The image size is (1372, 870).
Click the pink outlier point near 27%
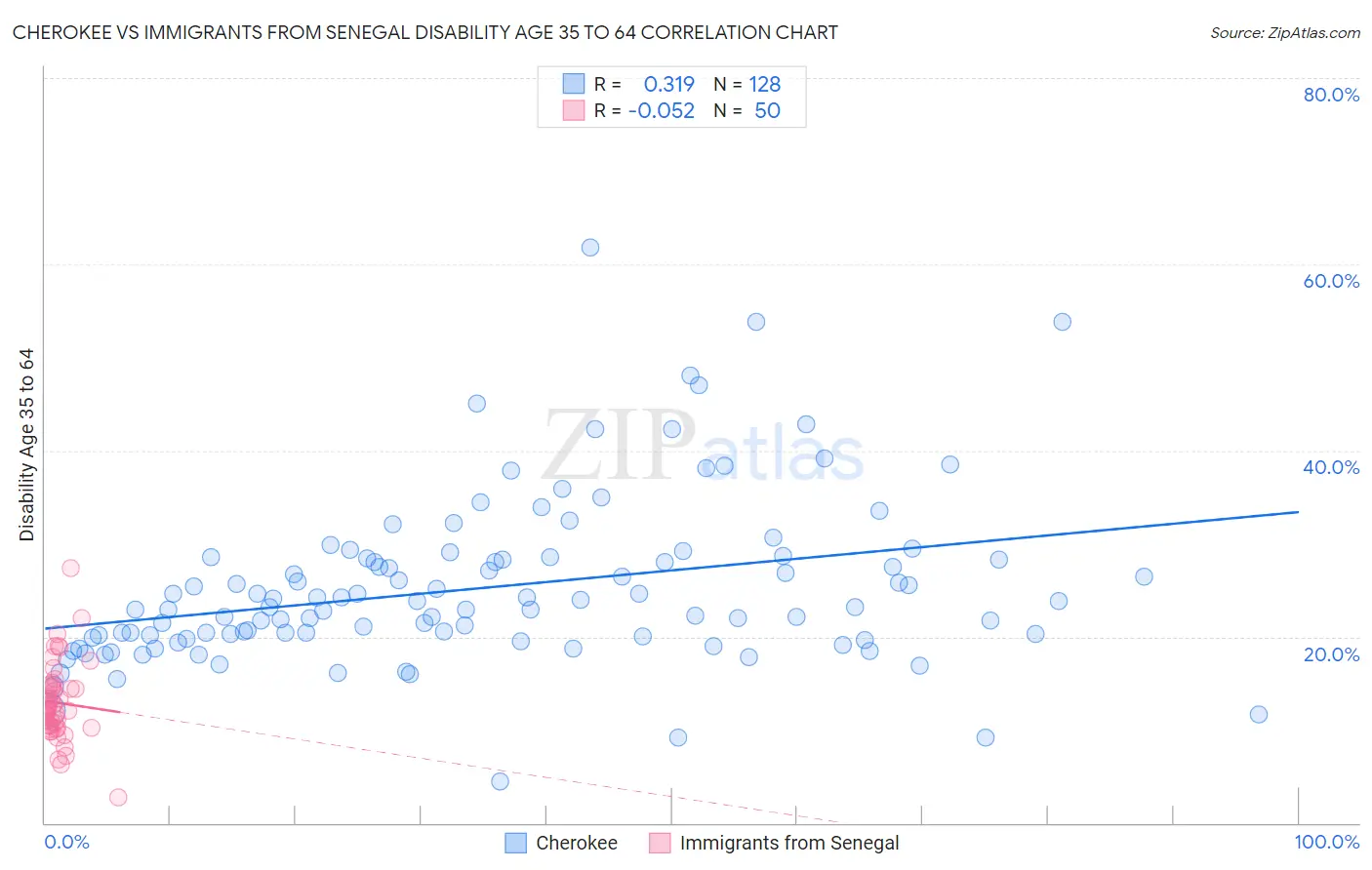coord(70,568)
